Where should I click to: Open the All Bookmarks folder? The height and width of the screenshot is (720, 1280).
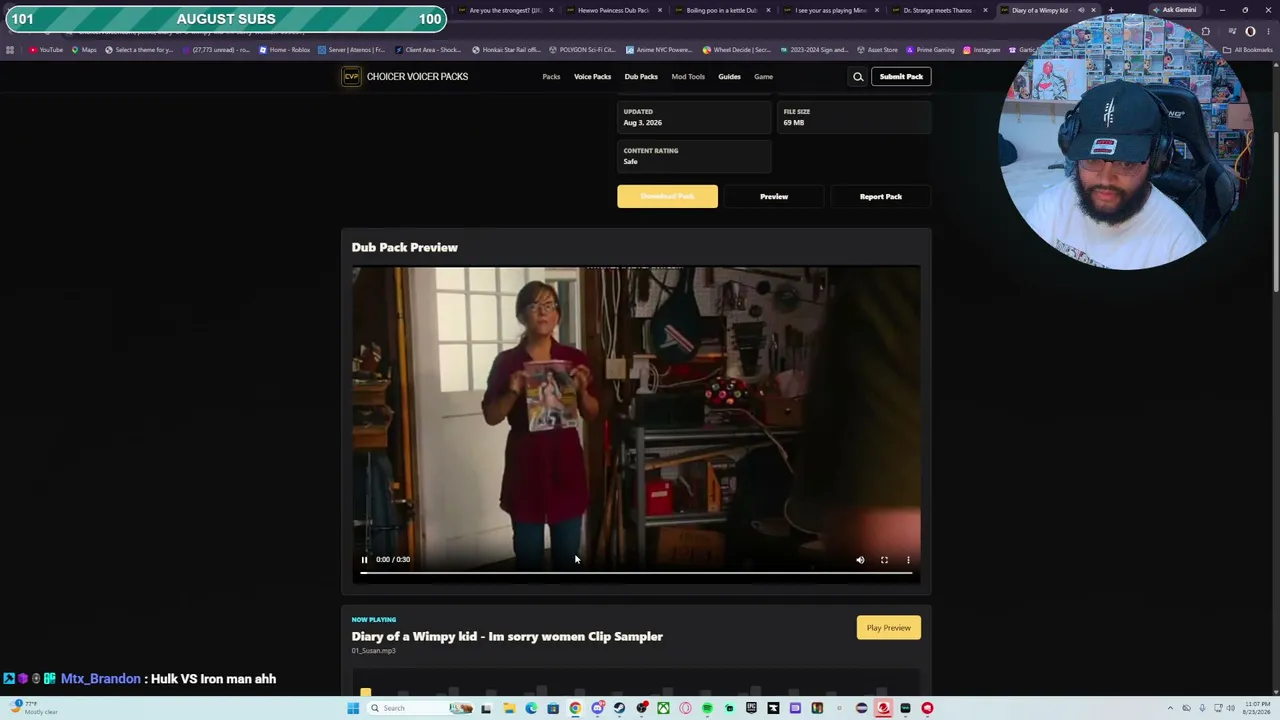click(x=1247, y=50)
